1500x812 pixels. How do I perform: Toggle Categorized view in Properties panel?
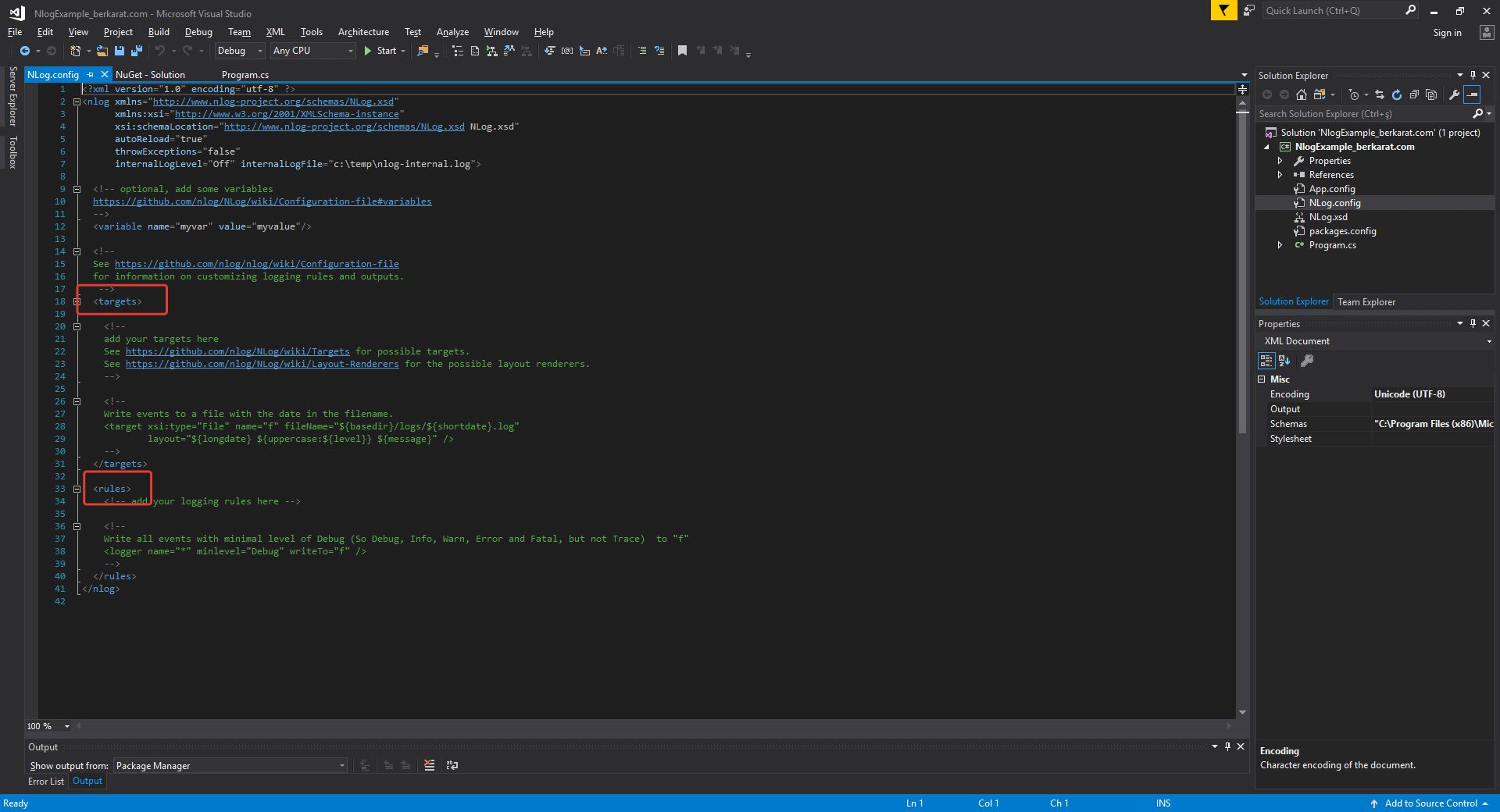click(1266, 361)
